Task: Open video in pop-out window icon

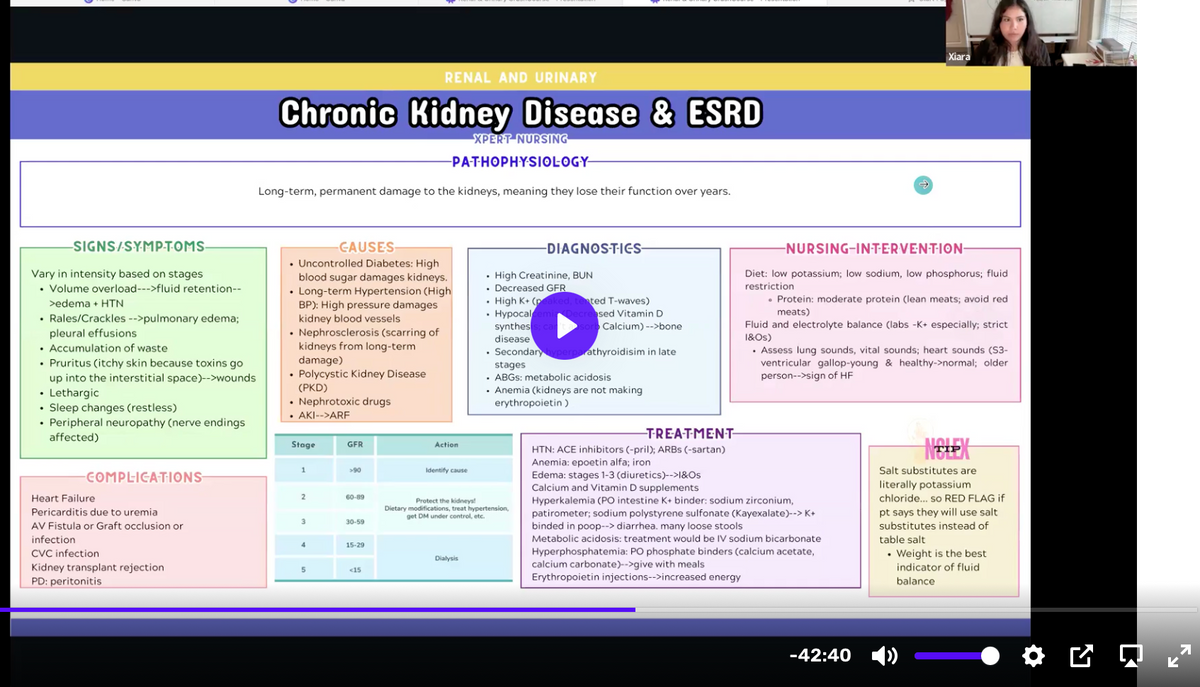Action: 1081,656
